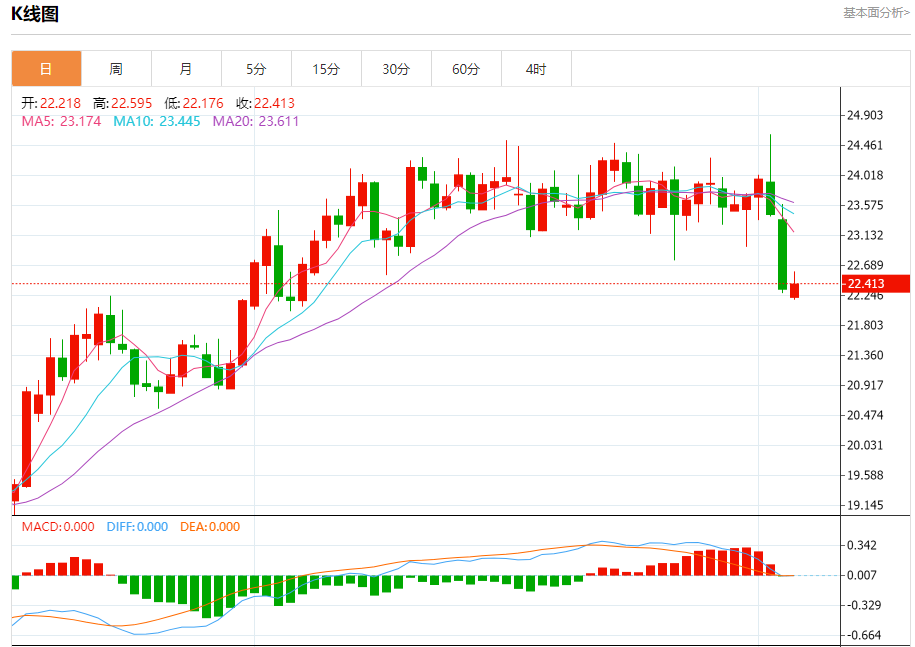This screenshot has width=915, height=647.
Task: Click the MA20: 23.611 indicator label
Action: (256, 121)
